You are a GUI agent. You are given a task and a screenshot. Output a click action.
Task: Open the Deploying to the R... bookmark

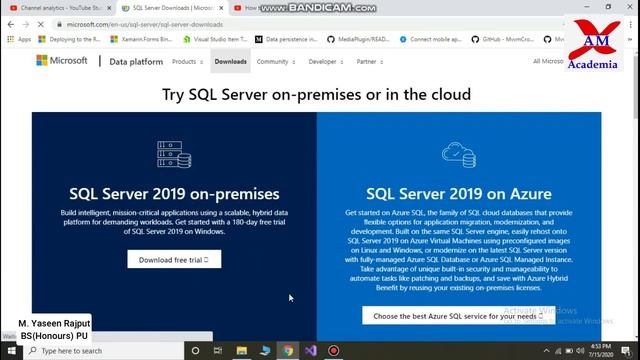coord(69,39)
